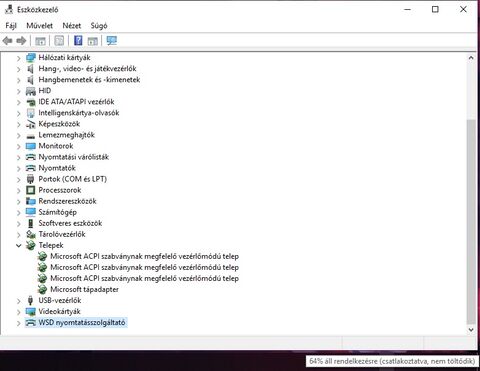The width and height of the screenshot is (480, 371).
Task: Click the vertical scrollbar thumb
Action: 471,222
